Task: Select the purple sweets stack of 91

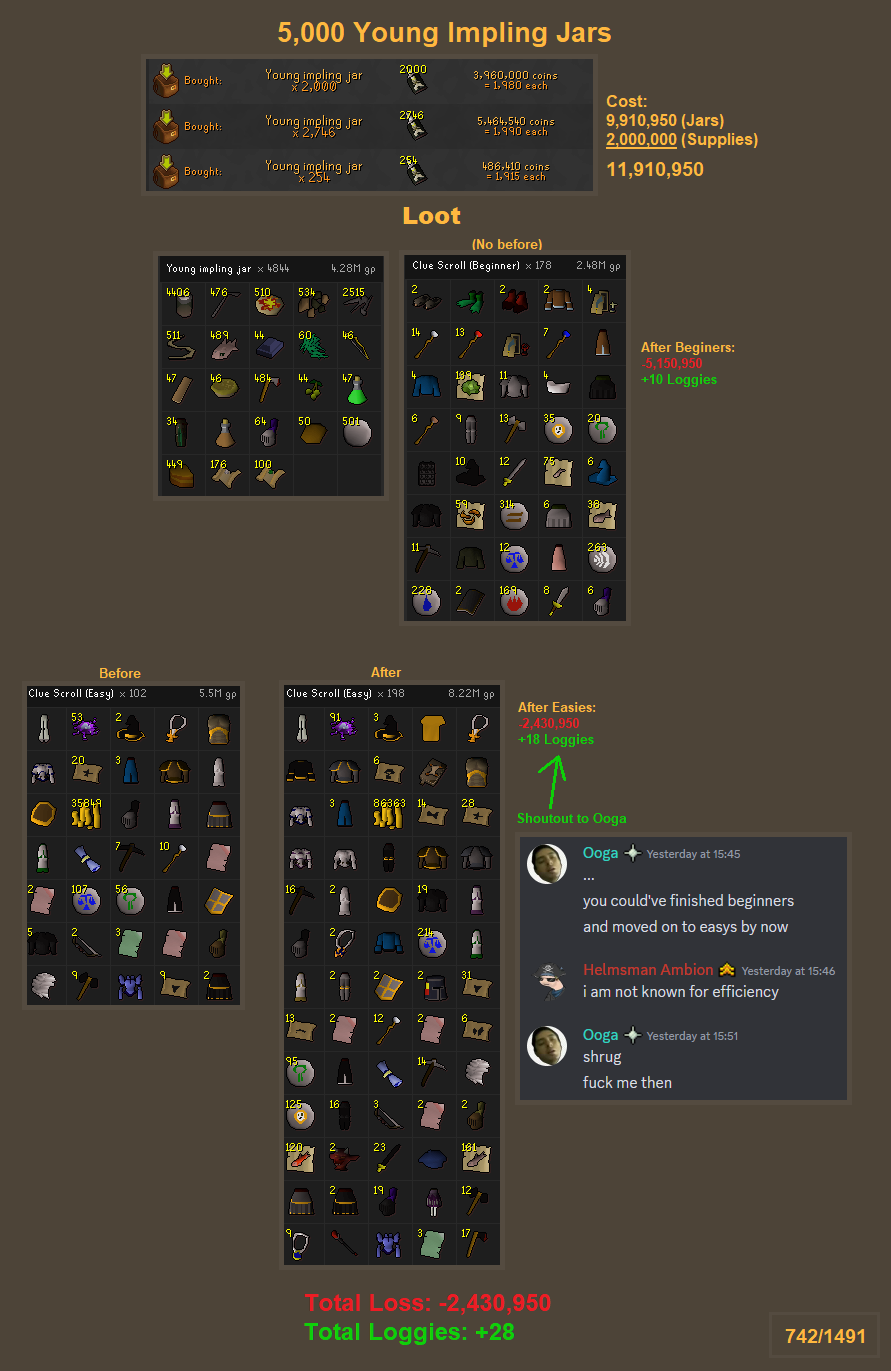Action: point(346,727)
